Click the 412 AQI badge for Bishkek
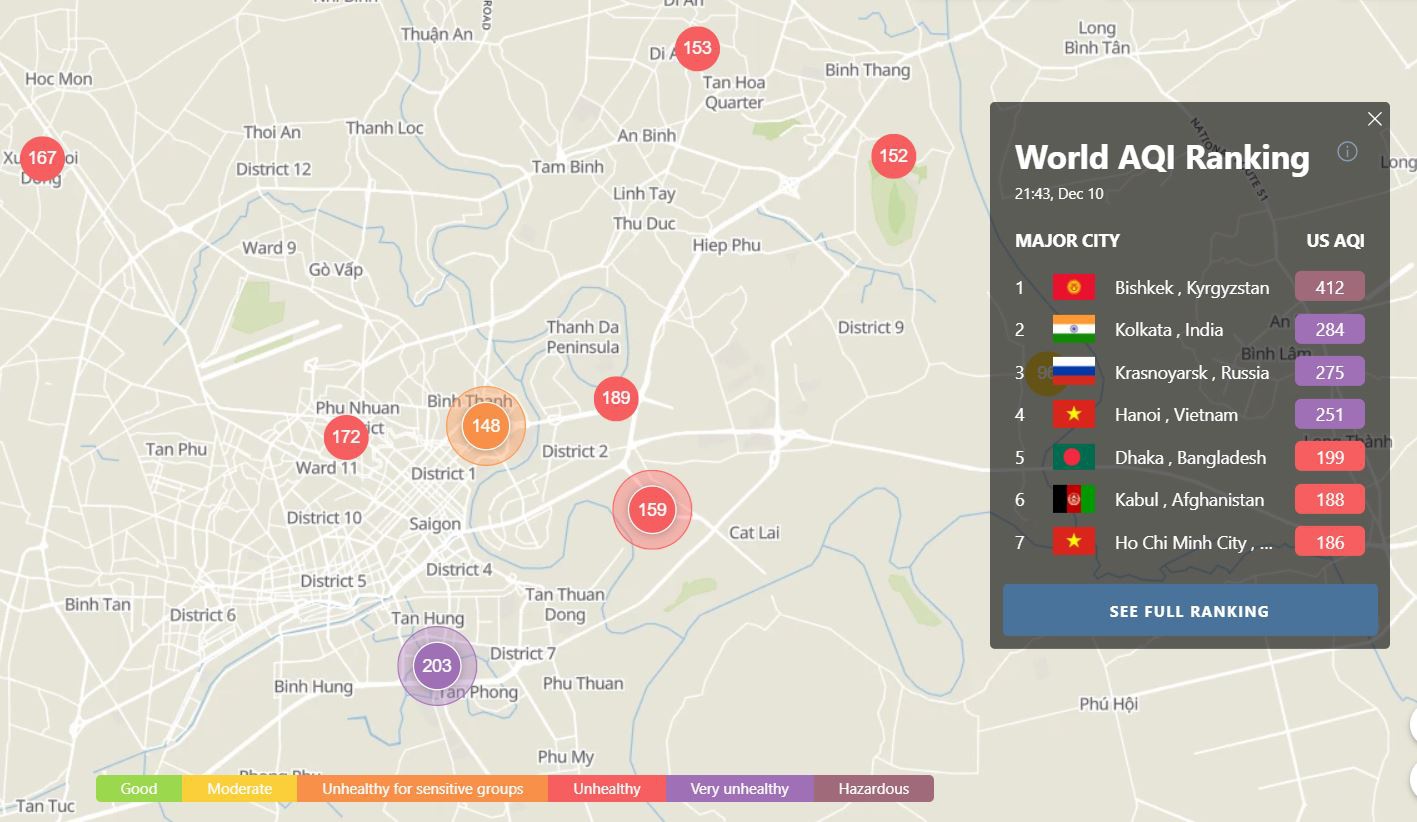Screen dimensions: 1417x822 coord(1329,288)
